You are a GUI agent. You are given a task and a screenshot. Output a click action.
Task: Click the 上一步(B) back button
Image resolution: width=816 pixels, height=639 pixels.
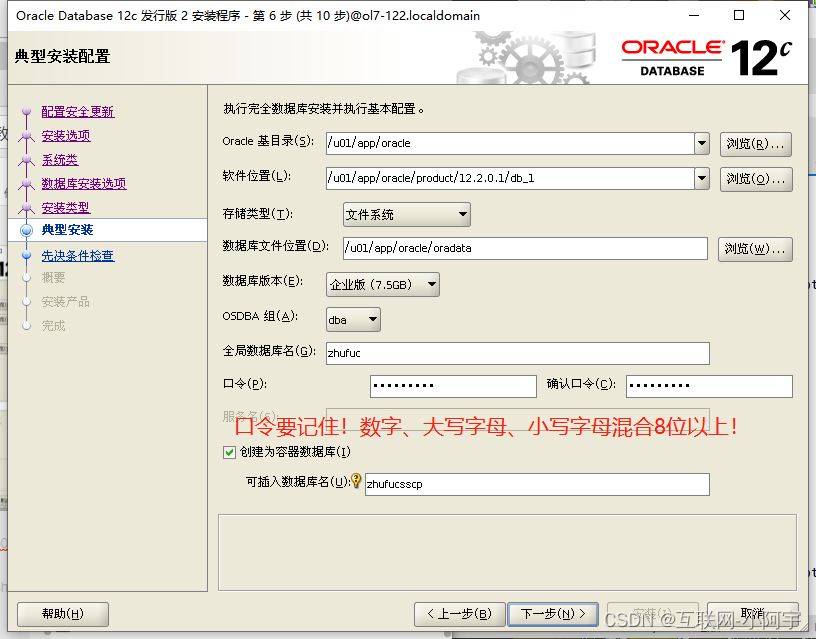pyautogui.click(x=460, y=614)
